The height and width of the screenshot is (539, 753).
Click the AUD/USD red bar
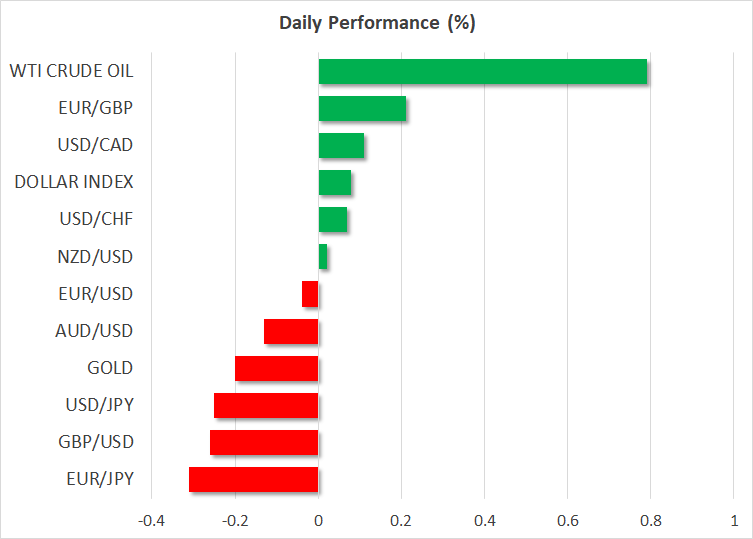[x=291, y=331]
